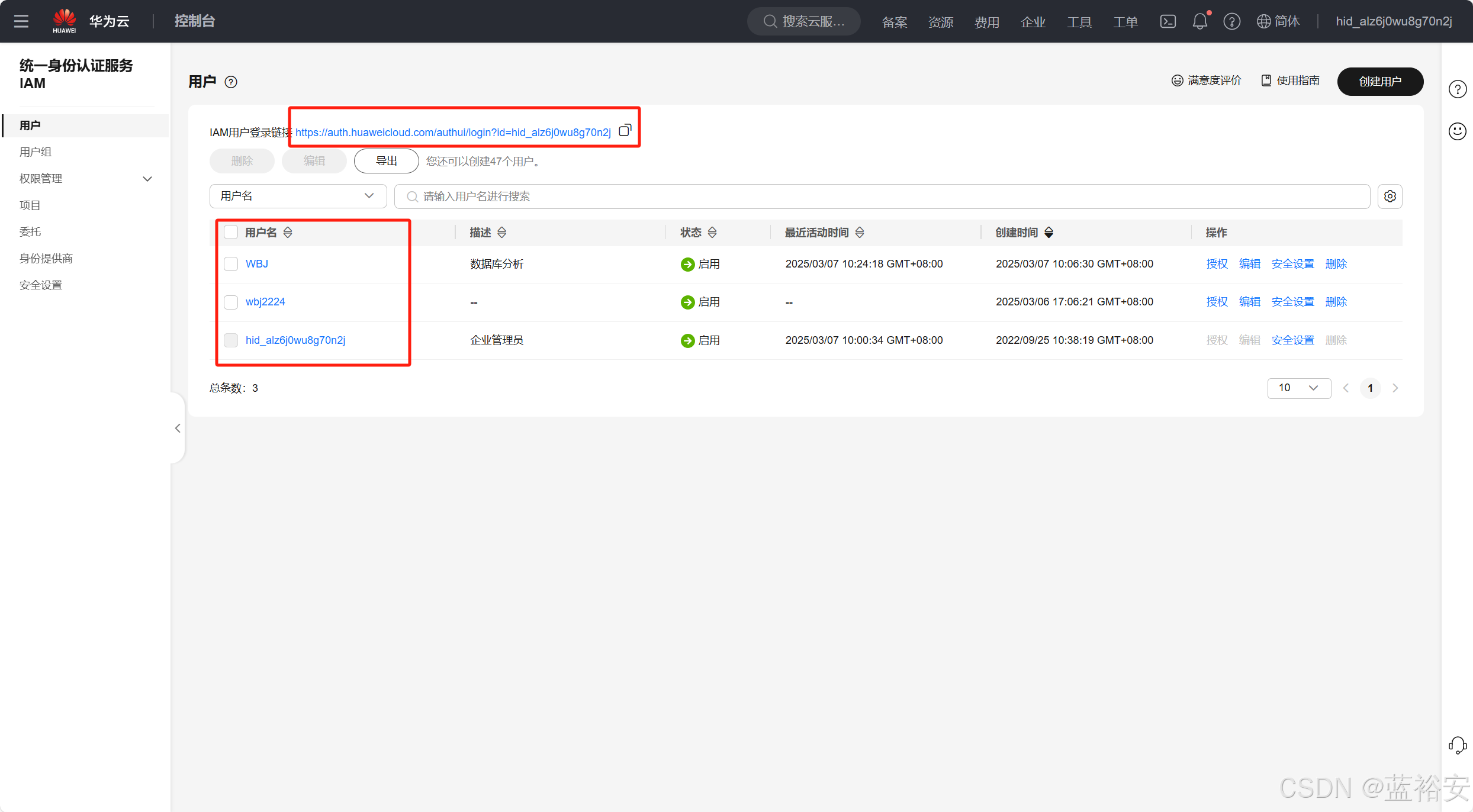Image resolution: width=1473 pixels, height=812 pixels.
Task: Go to 用户组 in the sidebar
Action: pos(36,152)
